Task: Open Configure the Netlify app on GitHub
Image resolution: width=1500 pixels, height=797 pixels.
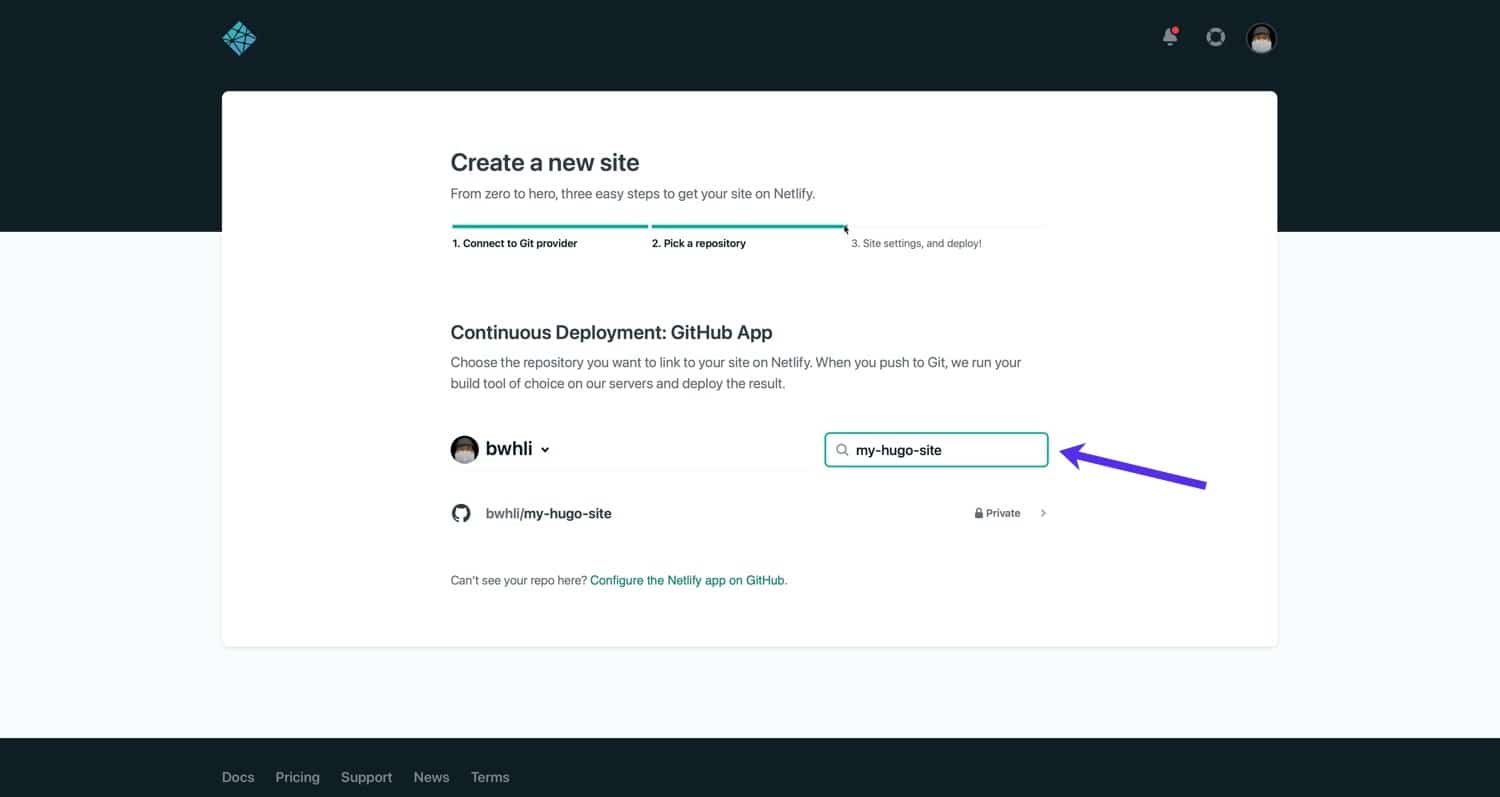Action: [687, 580]
